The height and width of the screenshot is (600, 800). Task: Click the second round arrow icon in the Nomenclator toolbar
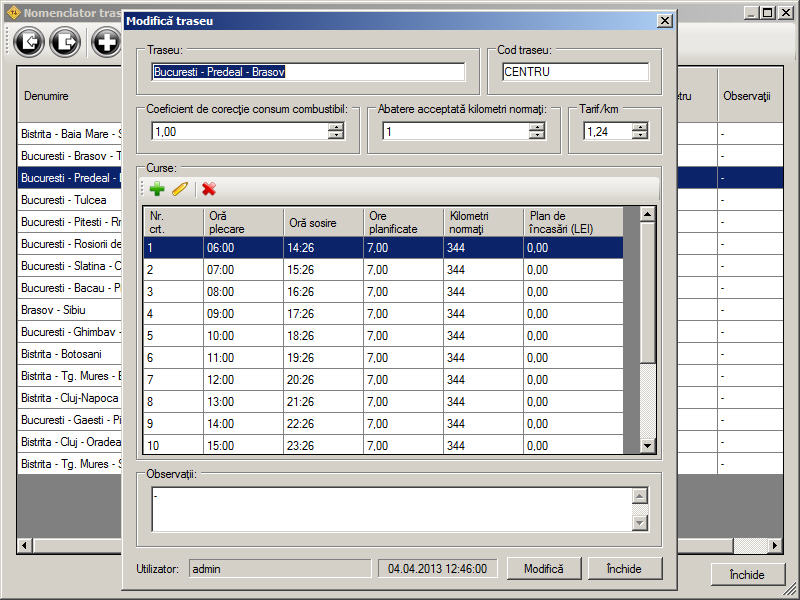65,41
